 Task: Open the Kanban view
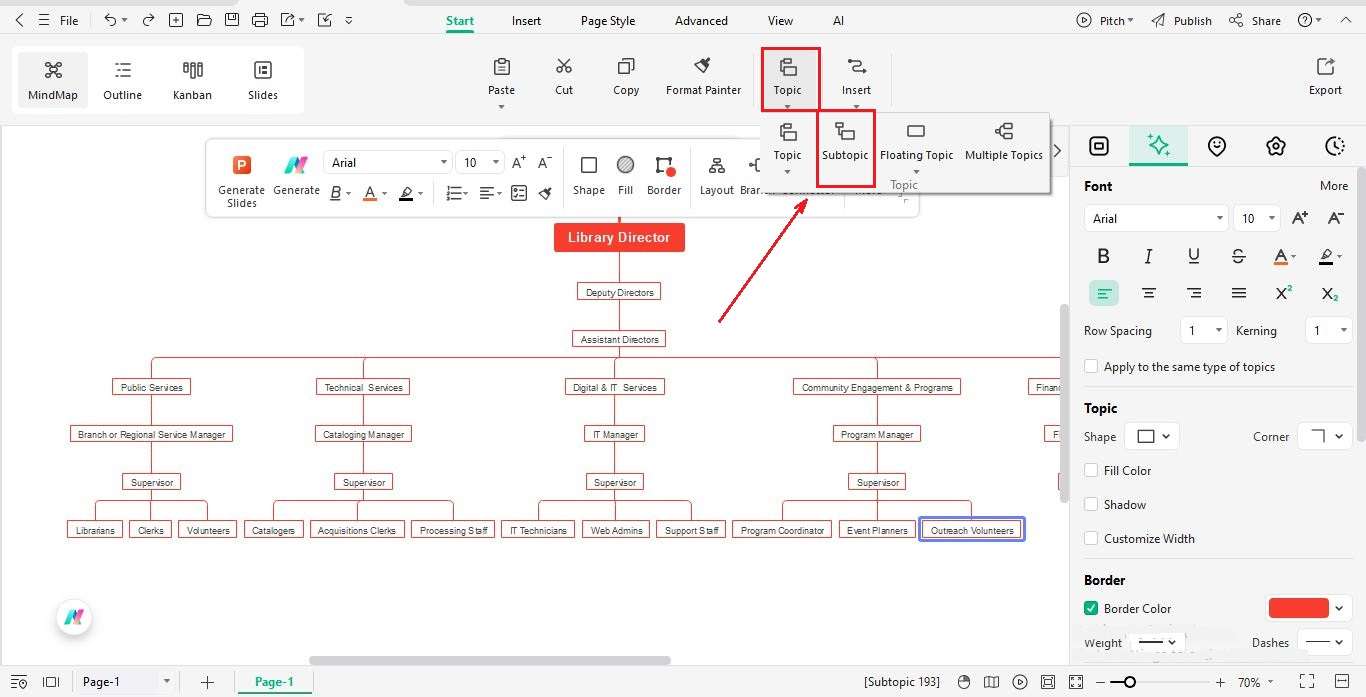click(x=192, y=79)
